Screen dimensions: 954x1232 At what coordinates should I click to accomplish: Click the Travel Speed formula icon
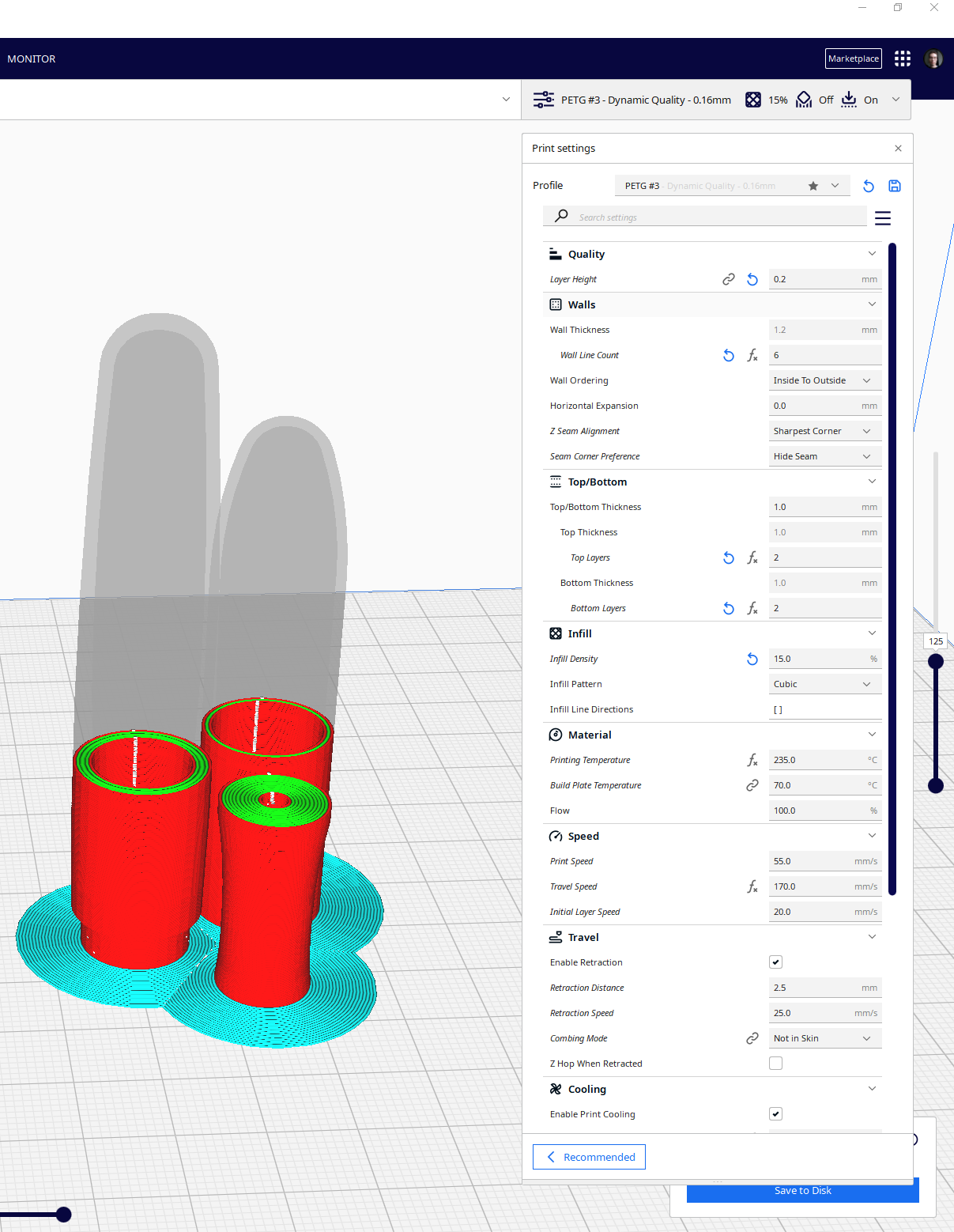pos(752,886)
